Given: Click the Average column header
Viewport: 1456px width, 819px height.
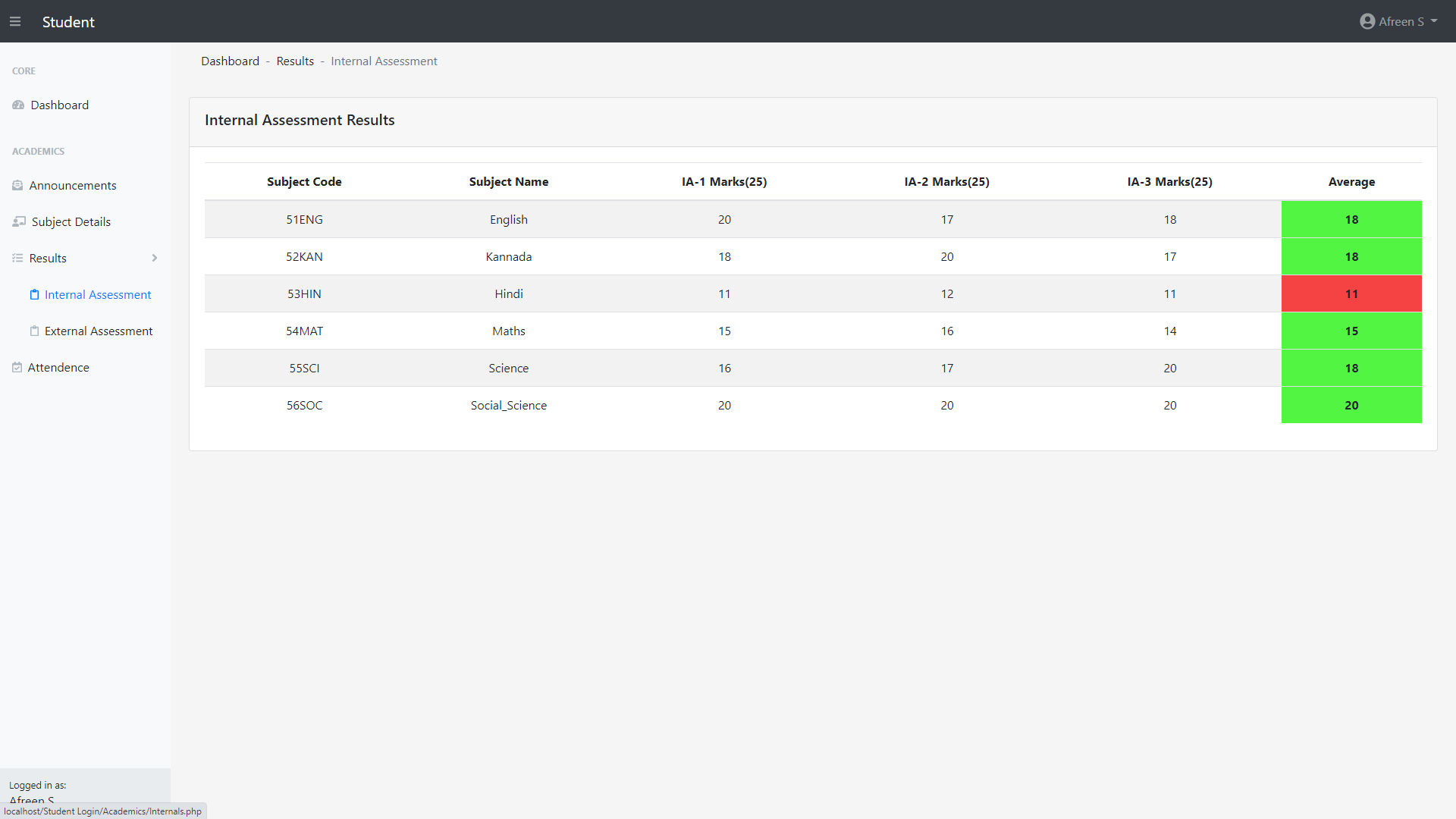Looking at the screenshot, I should point(1351,182).
